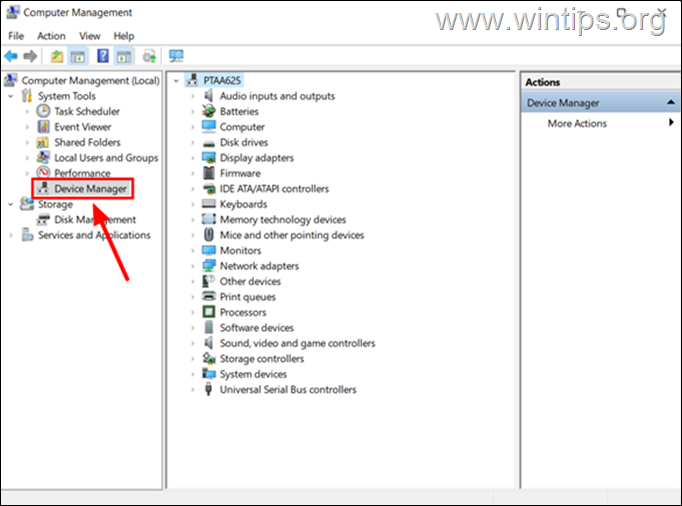Screen dimensions: 682x506
Task: Expand the Other devices category
Action: click(193, 281)
